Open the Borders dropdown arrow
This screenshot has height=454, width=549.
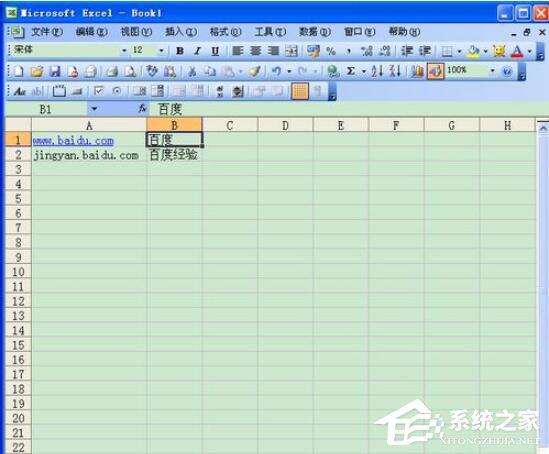coord(459,51)
